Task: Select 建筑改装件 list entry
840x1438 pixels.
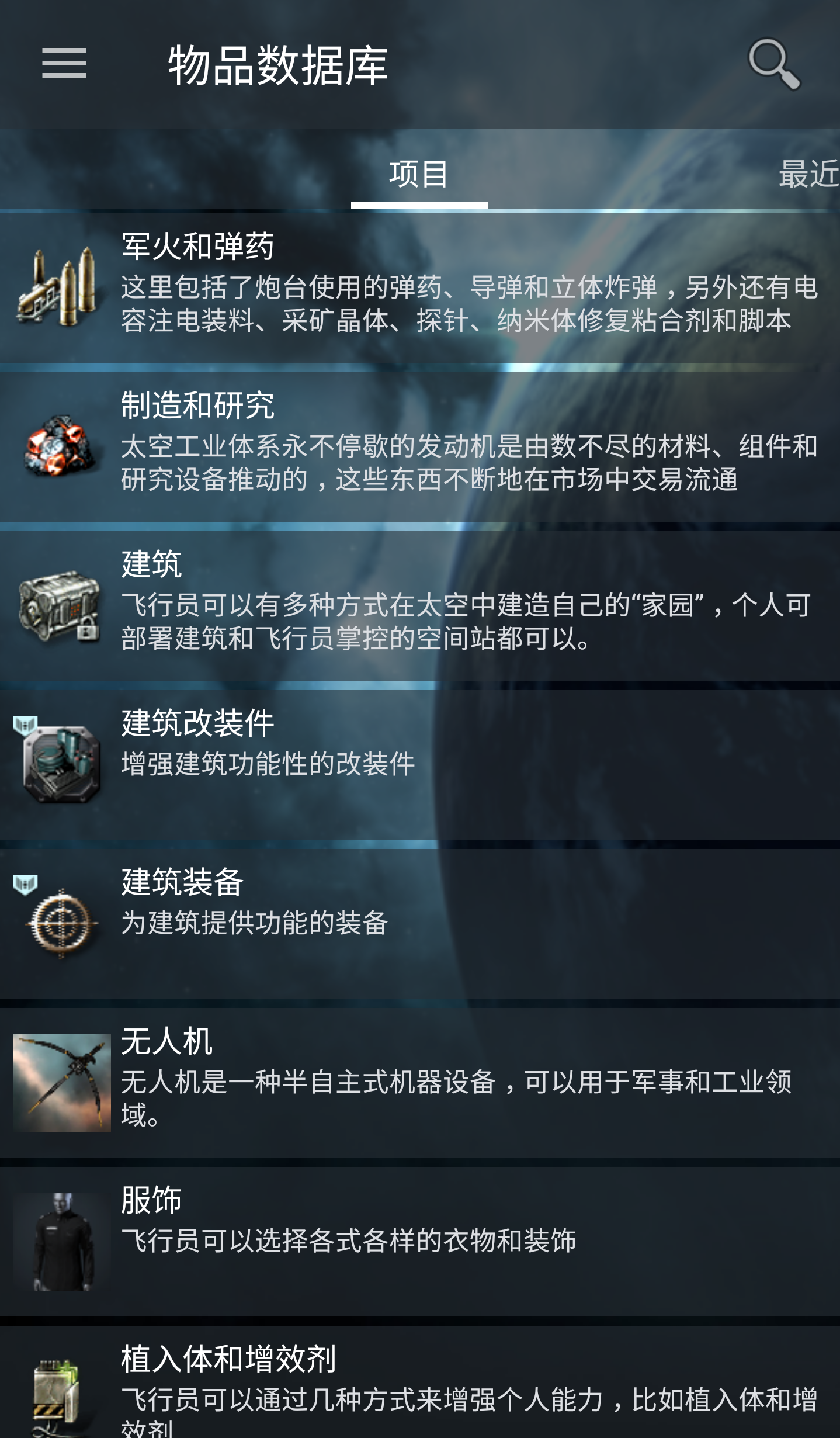Action: tap(420, 765)
